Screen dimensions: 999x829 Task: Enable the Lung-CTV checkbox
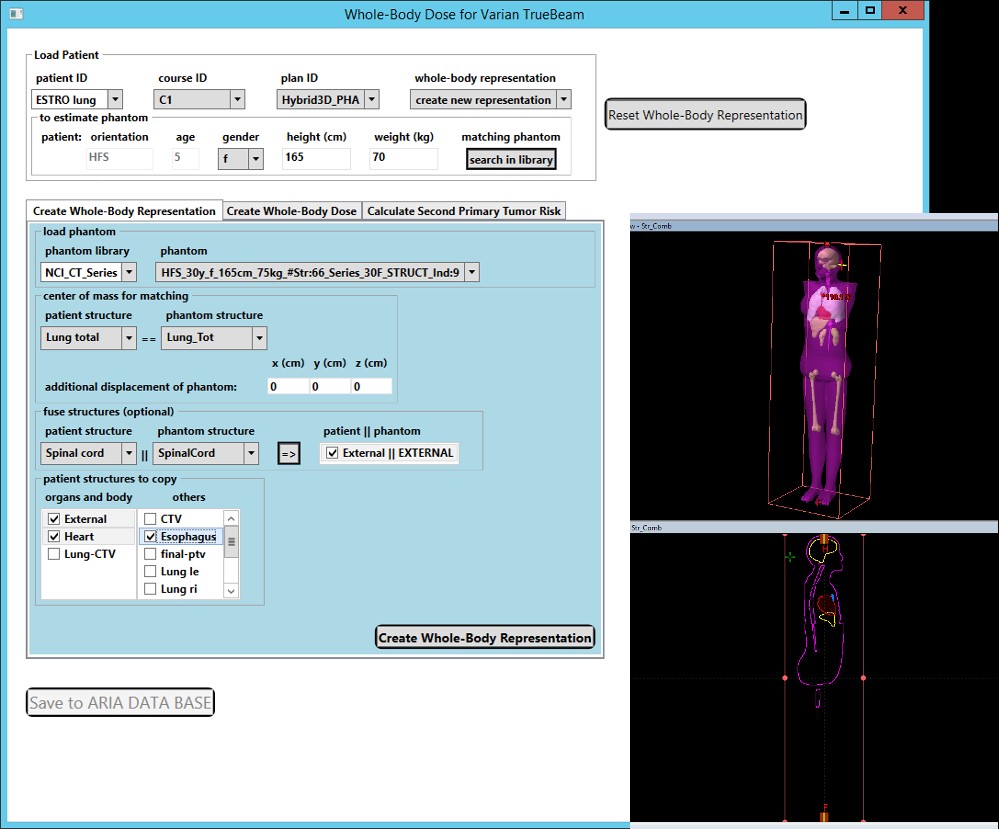tap(54, 554)
